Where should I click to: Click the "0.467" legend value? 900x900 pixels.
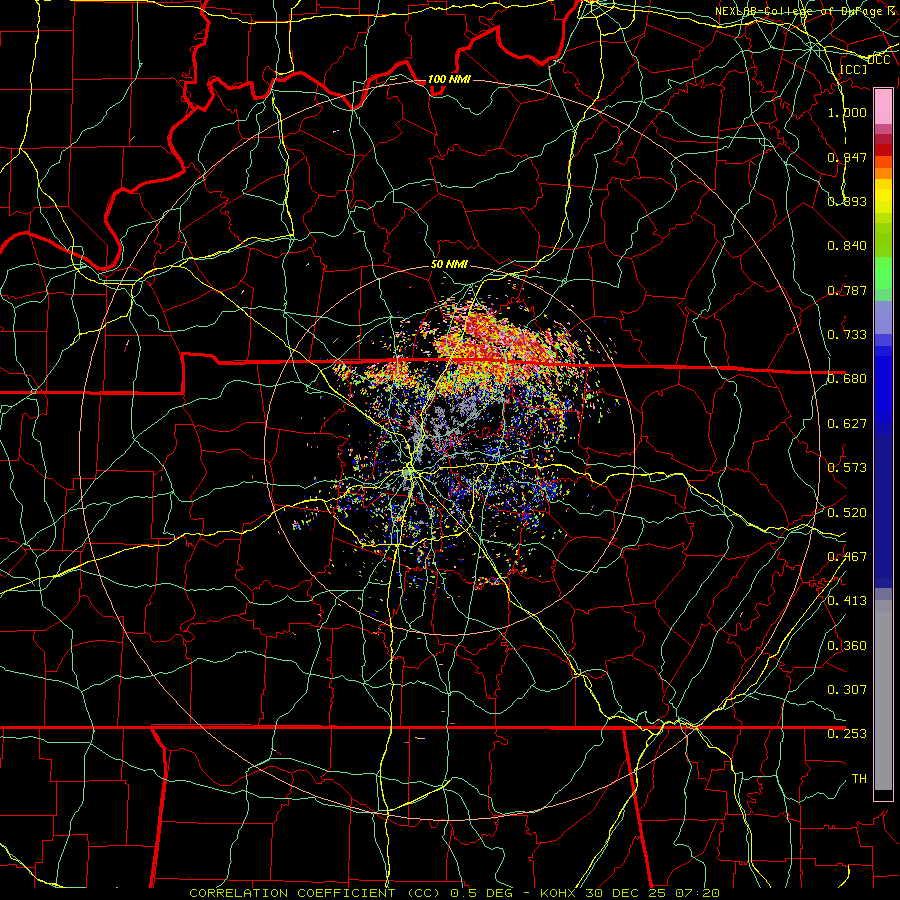coord(847,557)
